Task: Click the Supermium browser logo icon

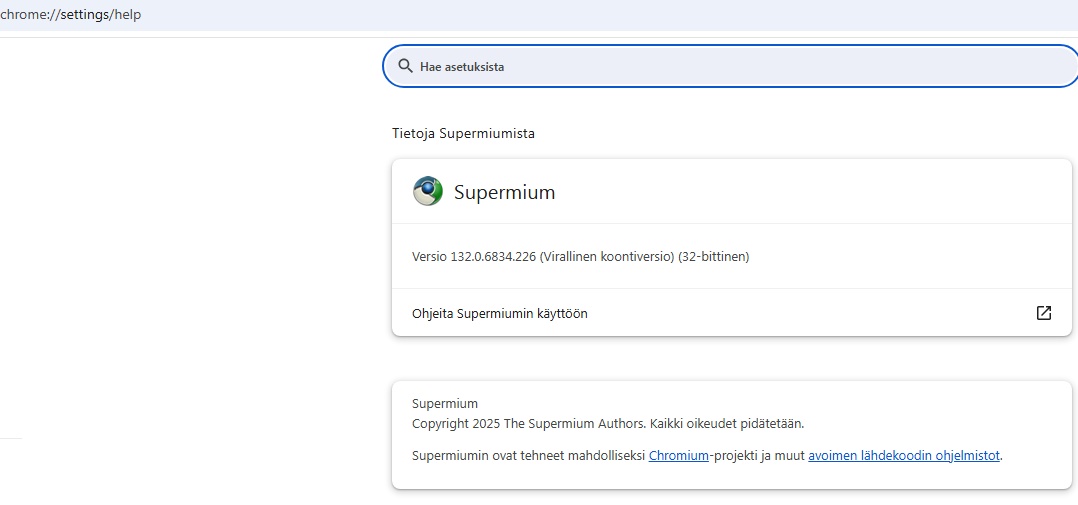Action: coord(428,192)
